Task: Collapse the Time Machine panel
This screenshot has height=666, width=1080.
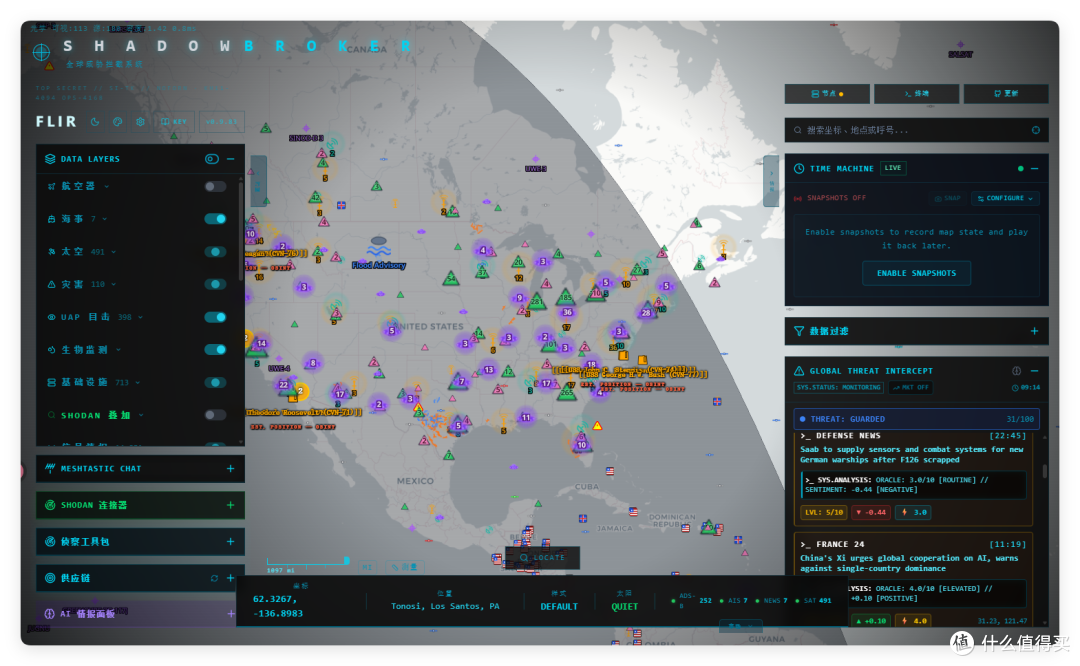Action: [x=1035, y=169]
